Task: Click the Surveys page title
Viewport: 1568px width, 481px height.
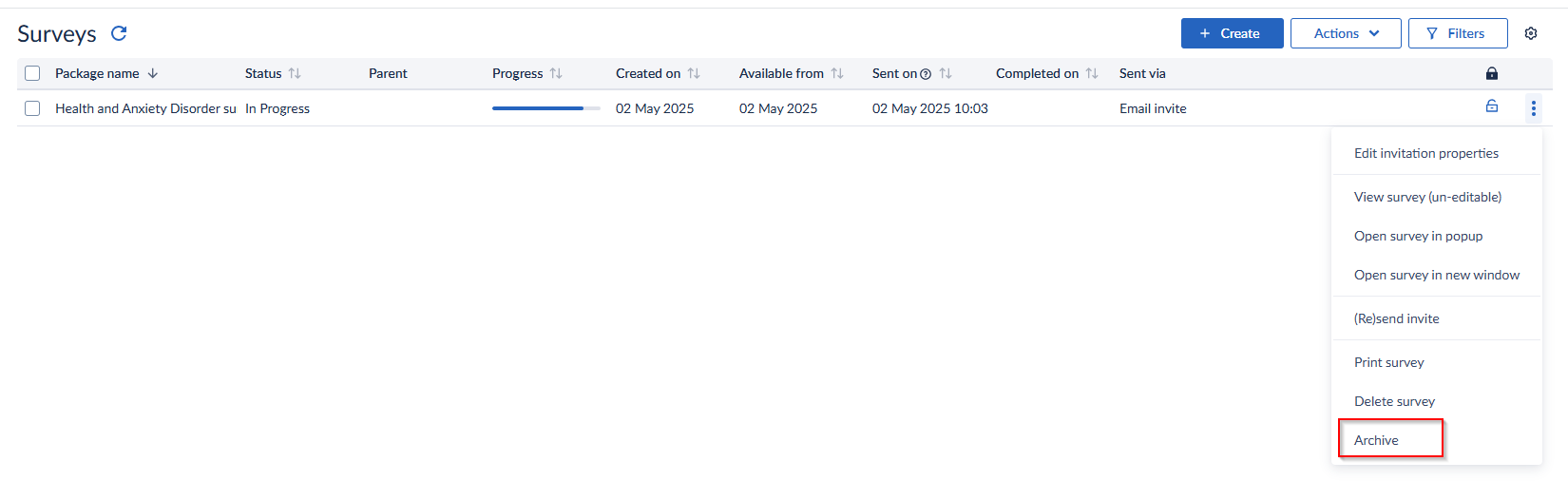Action: pos(57,34)
